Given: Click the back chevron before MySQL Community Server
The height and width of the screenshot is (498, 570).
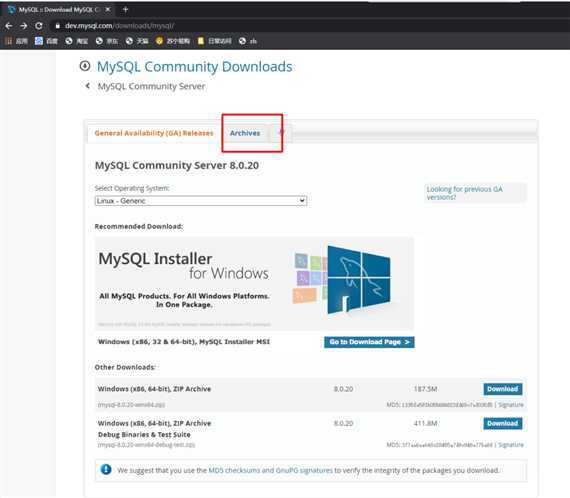Looking at the screenshot, I should pyautogui.click(x=88, y=86).
